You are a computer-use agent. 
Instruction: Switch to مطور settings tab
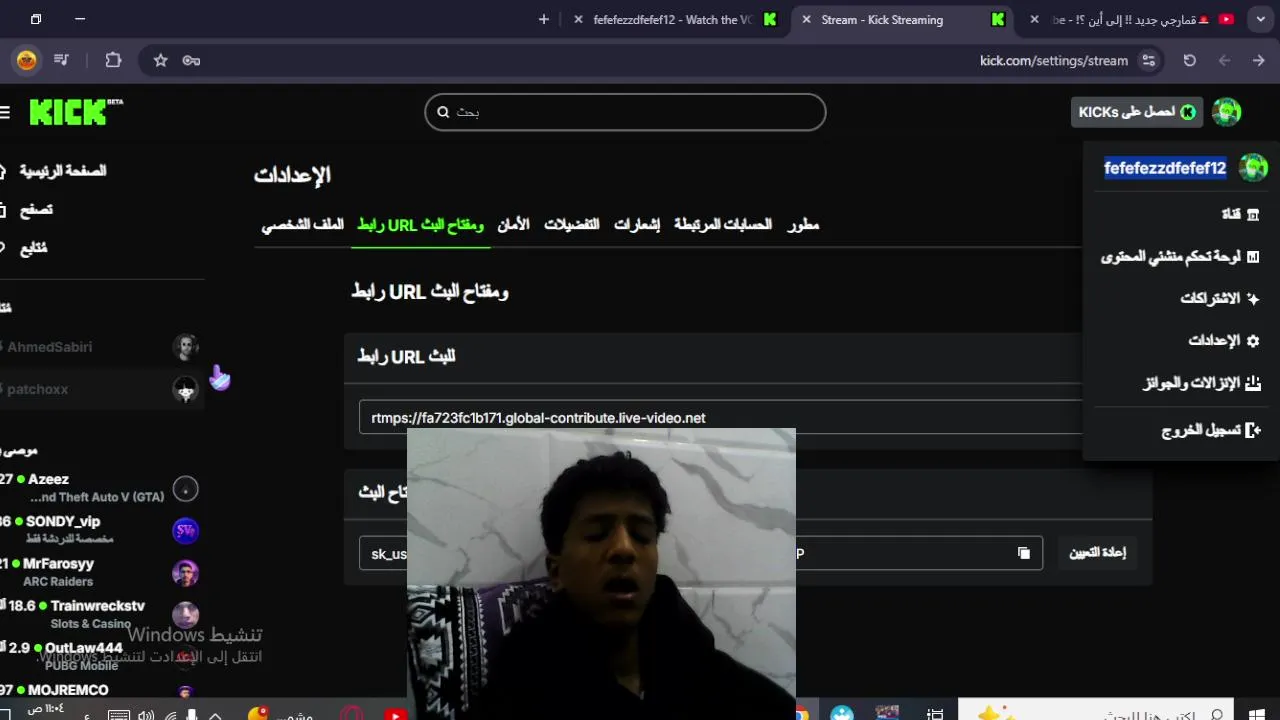[803, 225]
